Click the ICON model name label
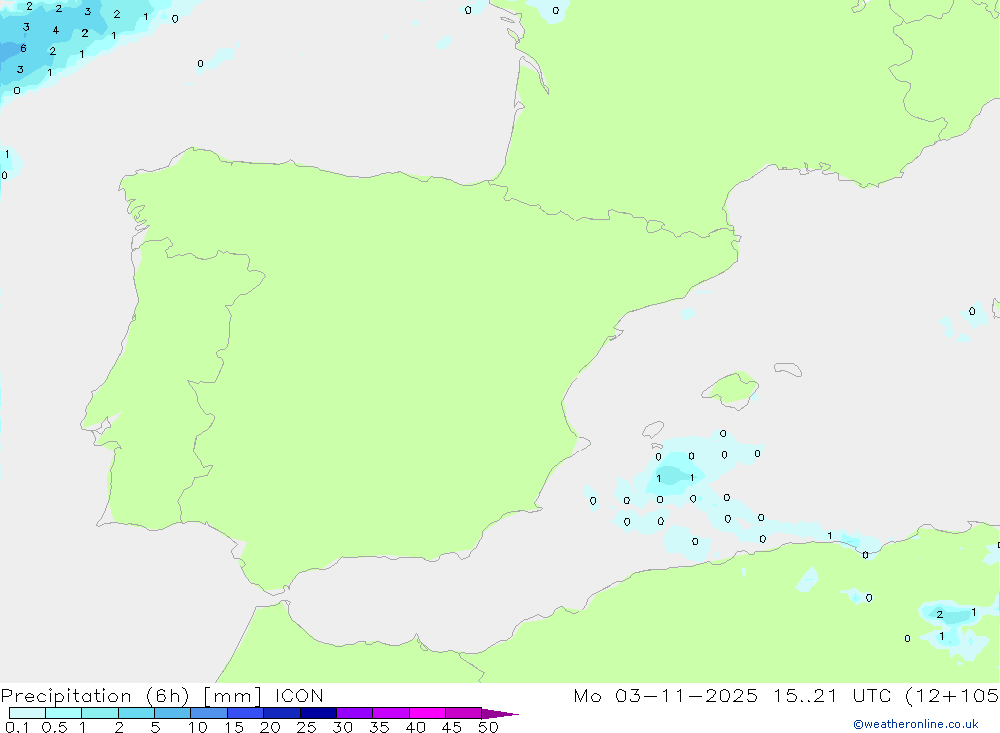Image resolution: width=1000 pixels, height=733 pixels. coord(296,696)
